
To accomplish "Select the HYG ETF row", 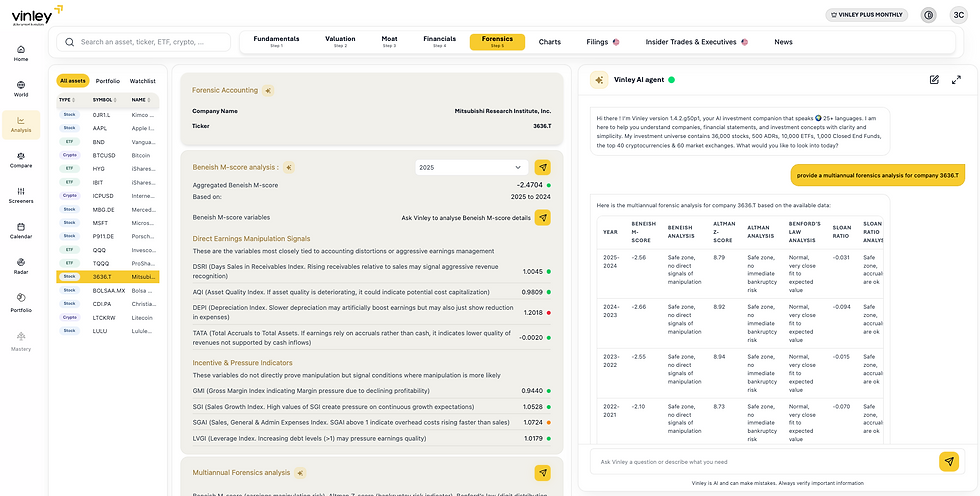I will pos(108,169).
